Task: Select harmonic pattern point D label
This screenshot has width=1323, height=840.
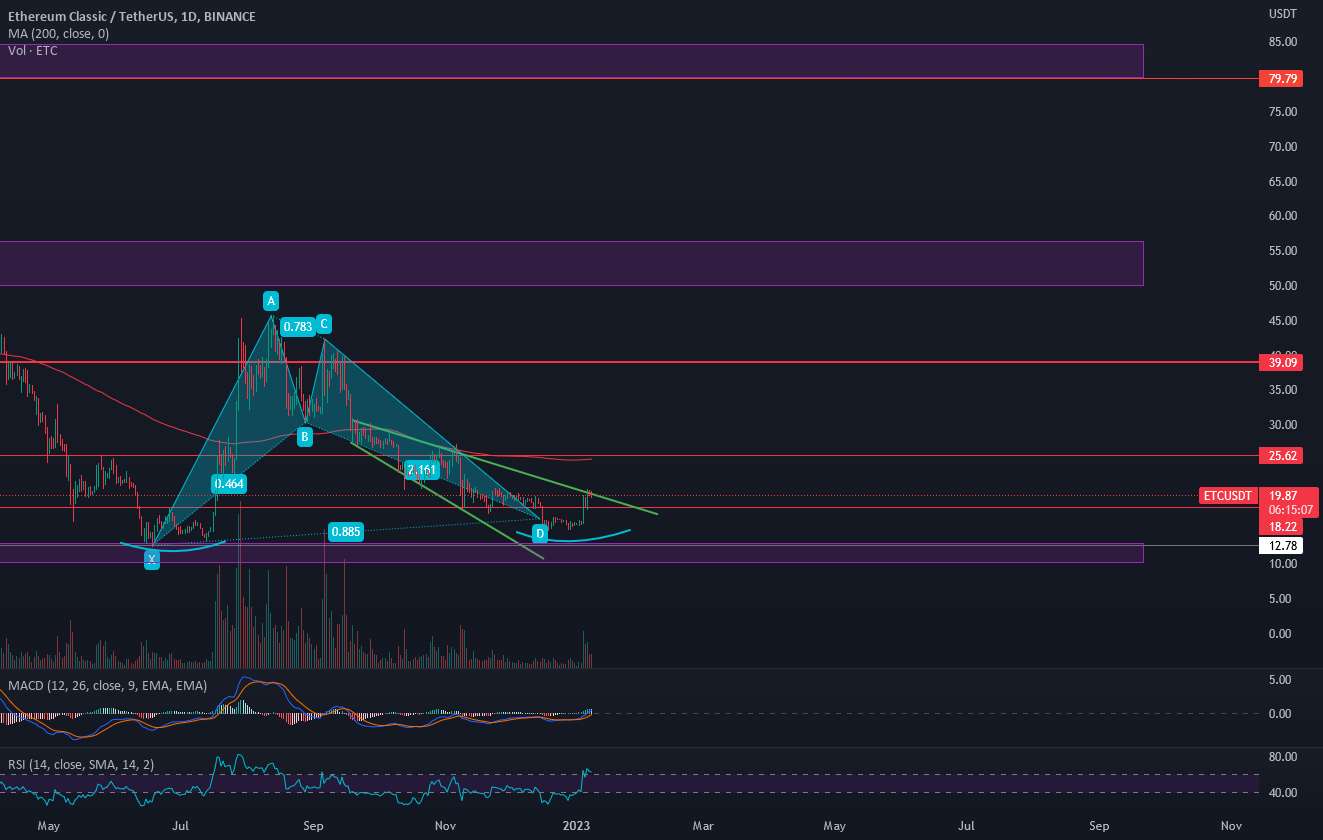Action: click(x=540, y=534)
